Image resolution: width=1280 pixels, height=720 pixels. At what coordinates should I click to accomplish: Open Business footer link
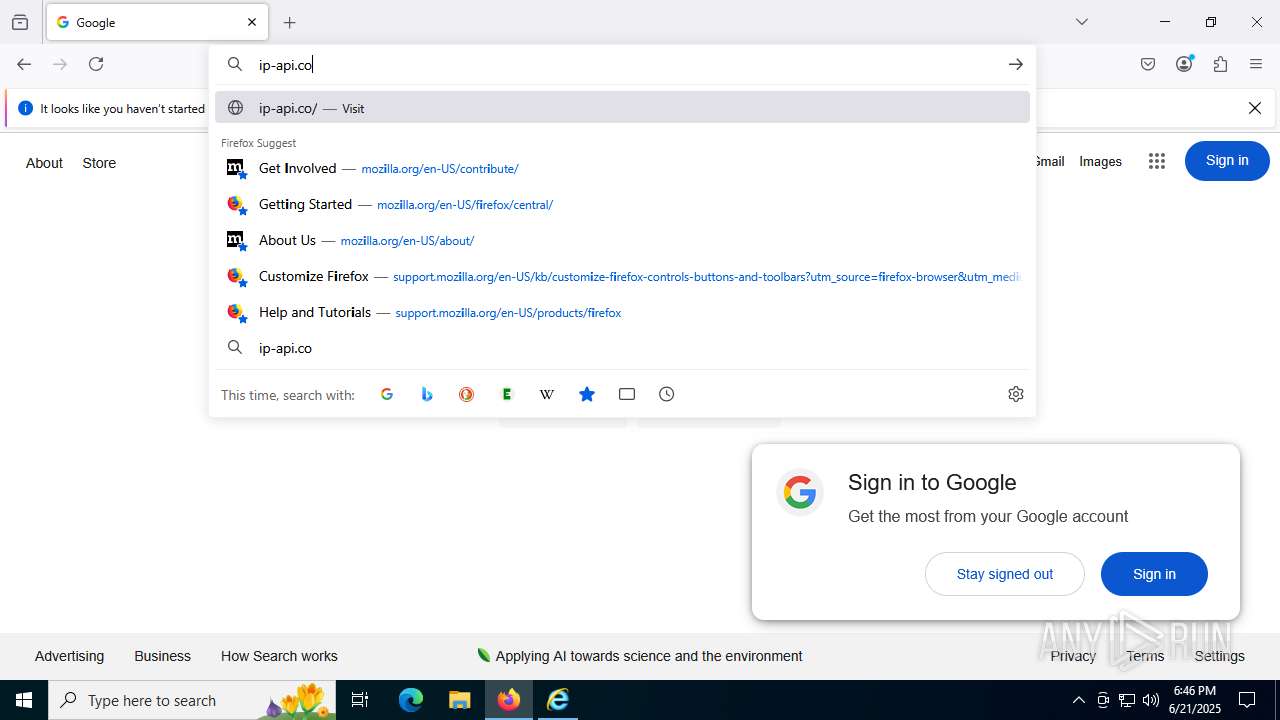coord(162,656)
